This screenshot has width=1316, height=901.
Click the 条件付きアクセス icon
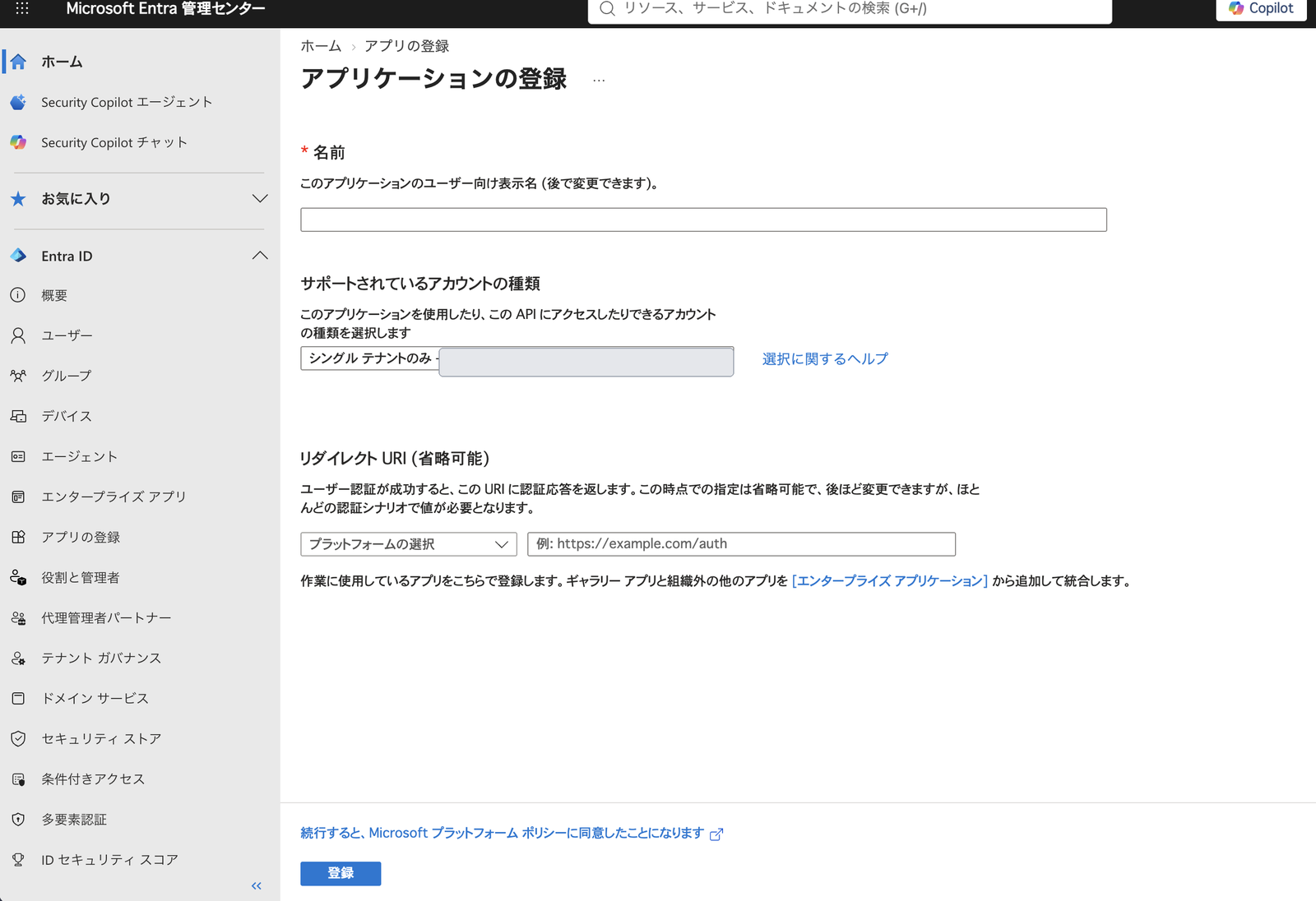coord(18,779)
